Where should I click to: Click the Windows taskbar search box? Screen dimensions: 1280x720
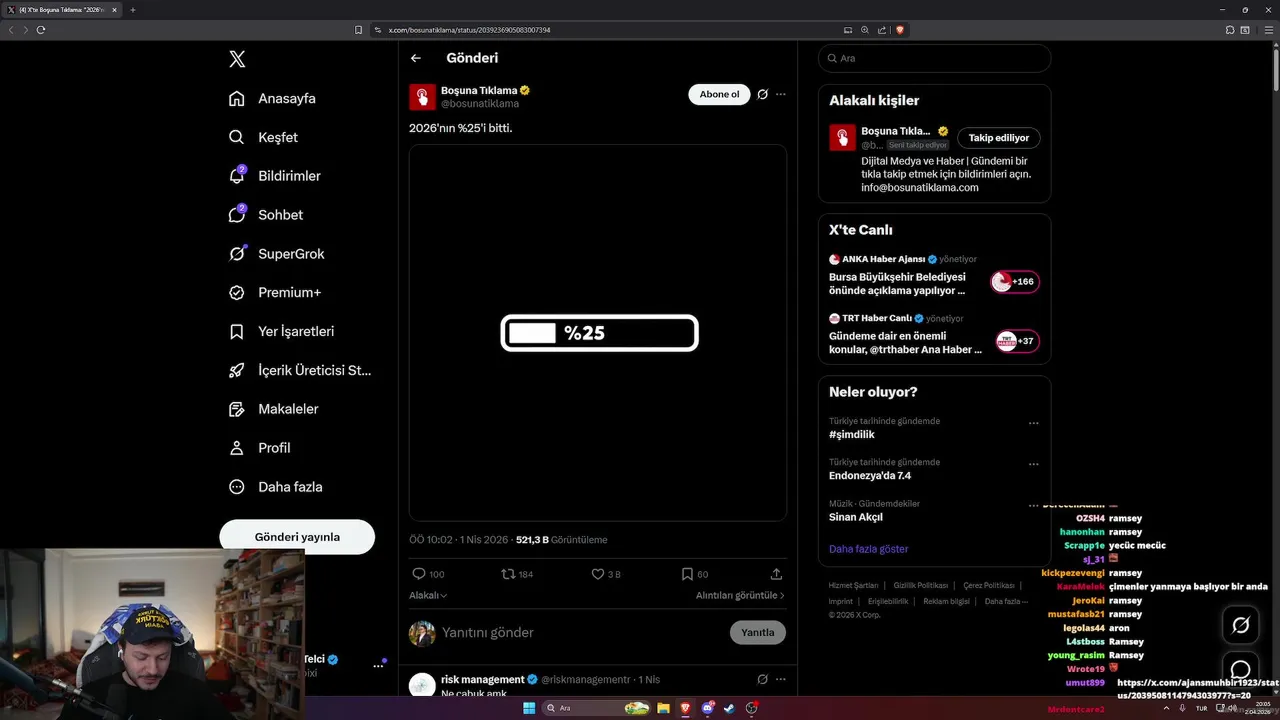tap(596, 708)
